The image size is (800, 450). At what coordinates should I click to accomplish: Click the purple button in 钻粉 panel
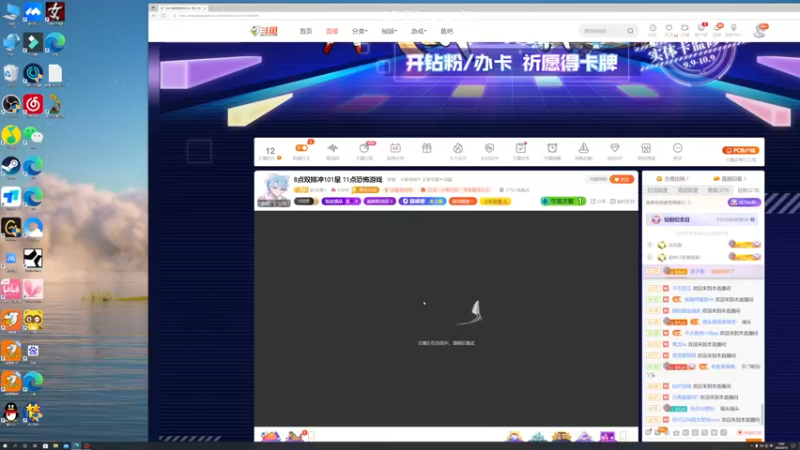tap(744, 203)
